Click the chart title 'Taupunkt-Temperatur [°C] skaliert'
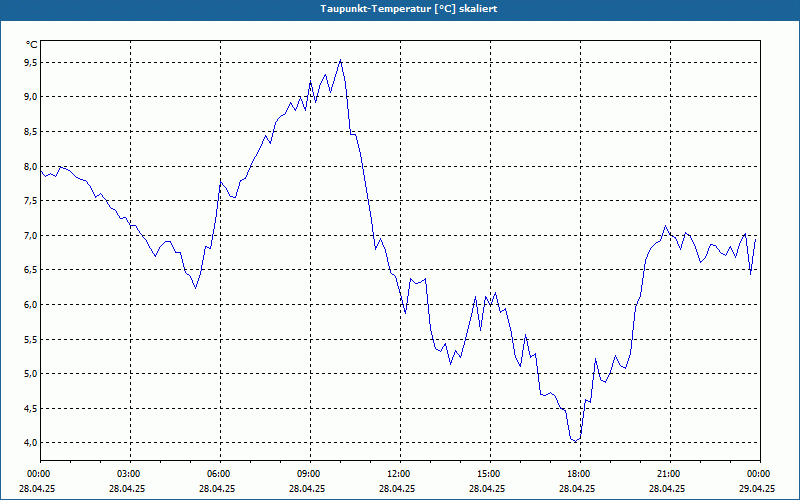 (x=409, y=9)
